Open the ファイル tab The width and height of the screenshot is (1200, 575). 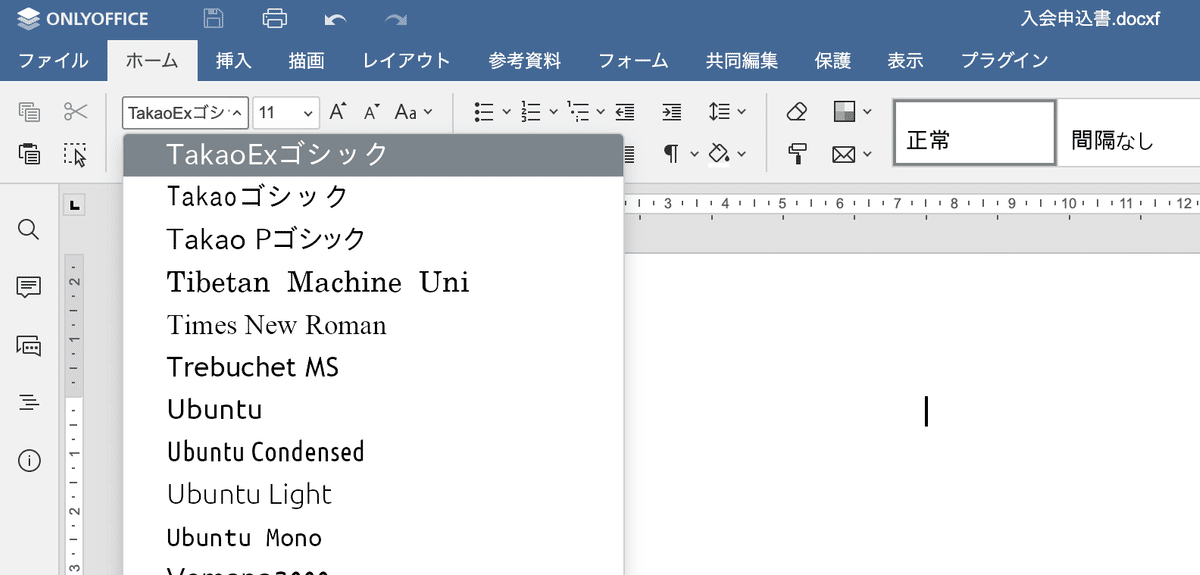click(54, 60)
